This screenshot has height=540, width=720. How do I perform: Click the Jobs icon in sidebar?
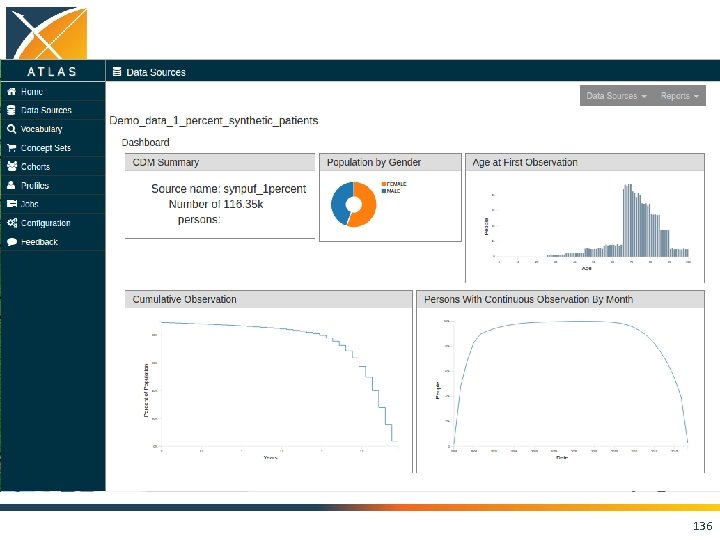coord(12,204)
